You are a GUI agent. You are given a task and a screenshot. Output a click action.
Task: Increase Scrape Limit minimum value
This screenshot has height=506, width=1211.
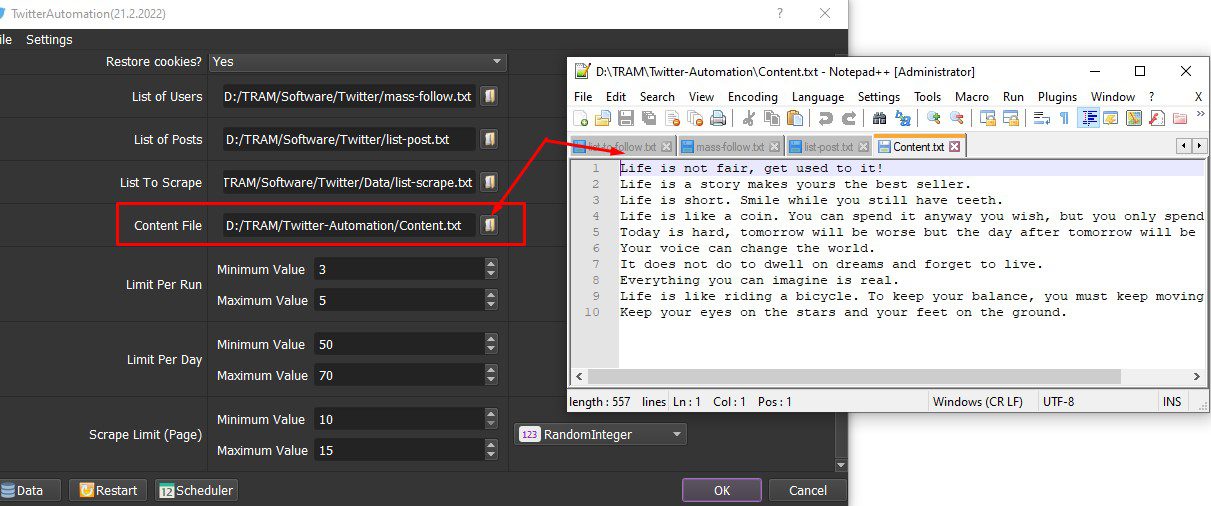[x=490, y=414]
